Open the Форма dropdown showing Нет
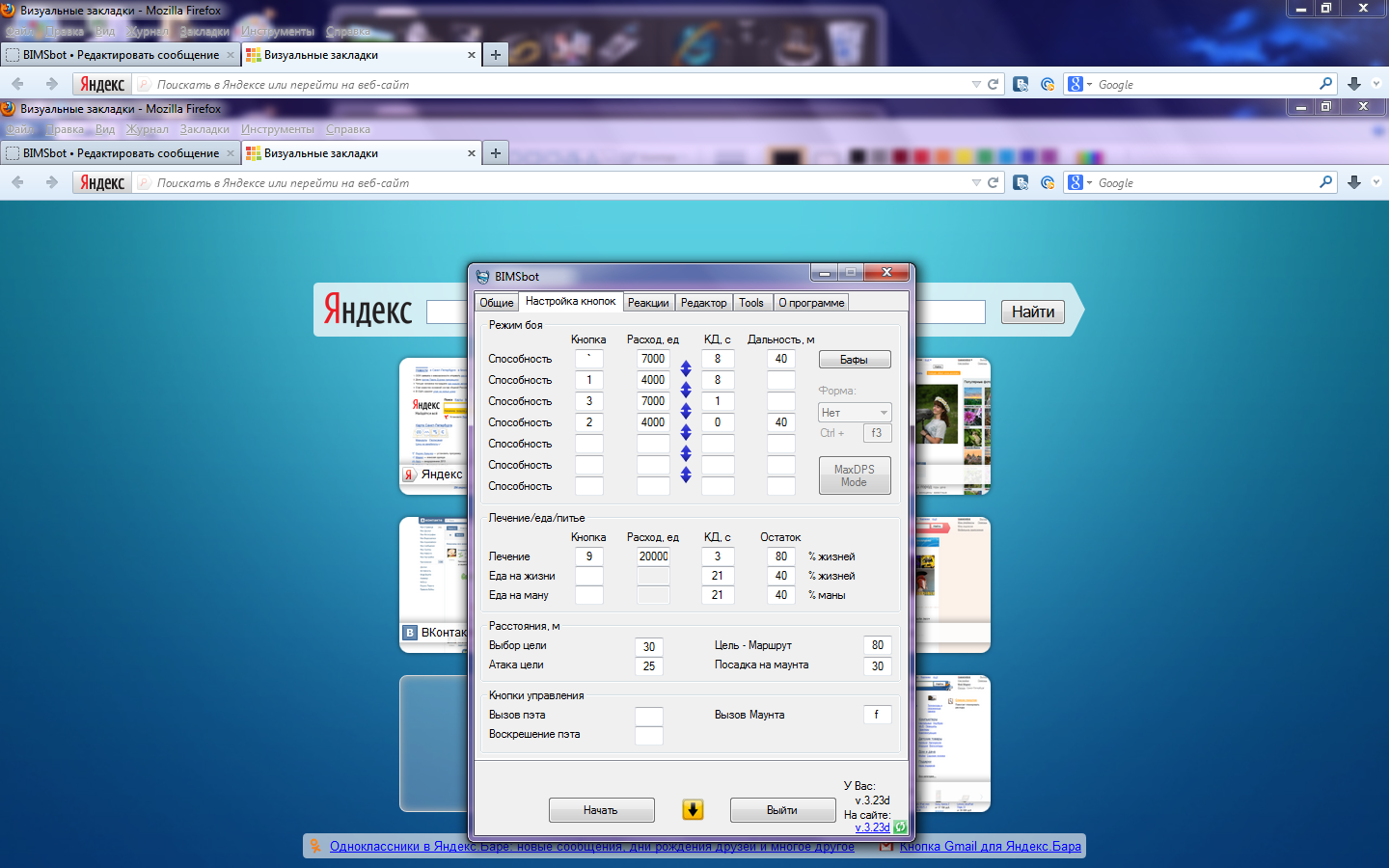Screen dimensions: 1389x868 [x=855, y=412]
